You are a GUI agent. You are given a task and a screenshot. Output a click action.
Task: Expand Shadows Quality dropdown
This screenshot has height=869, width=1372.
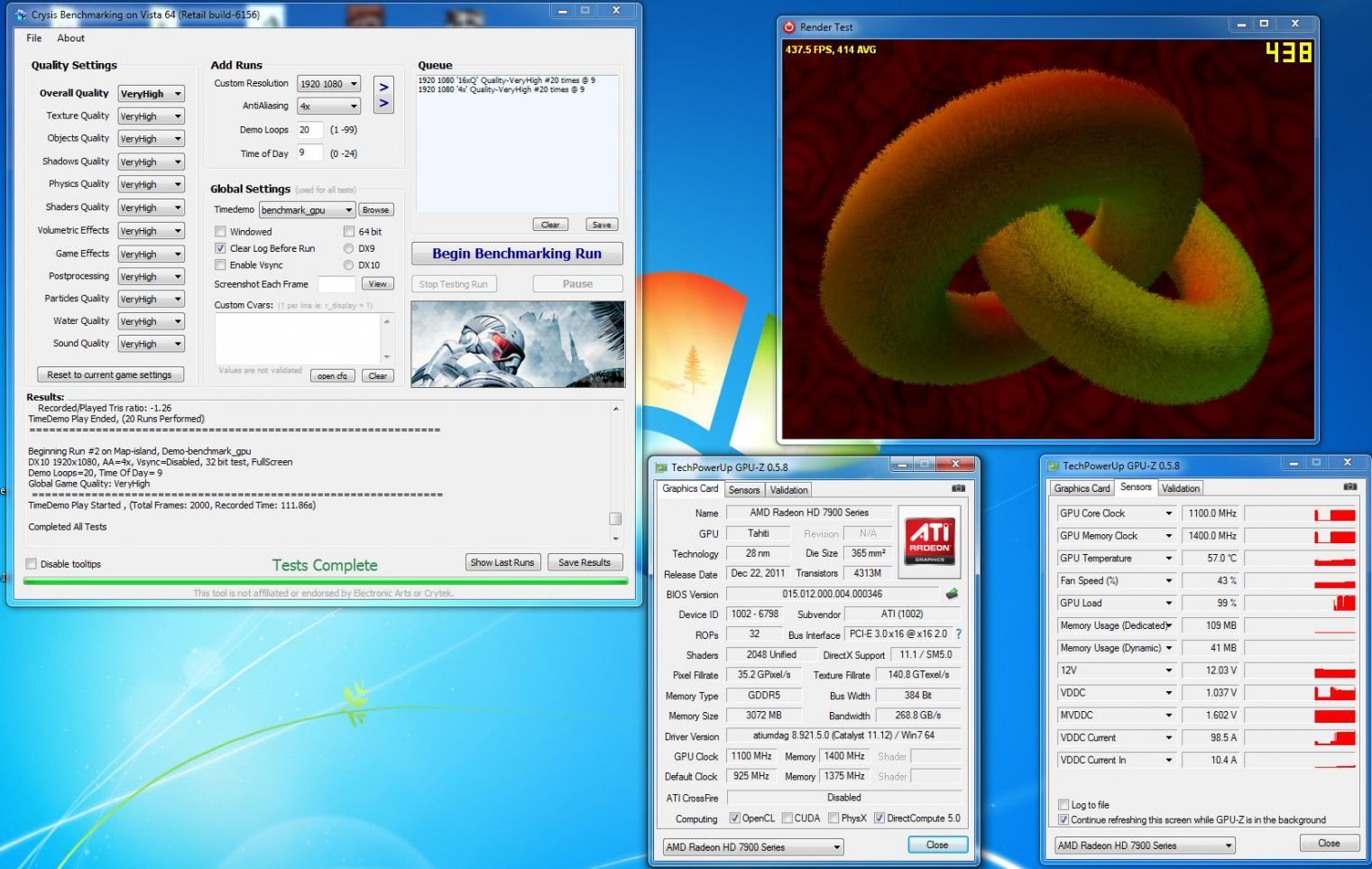click(x=152, y=162)
